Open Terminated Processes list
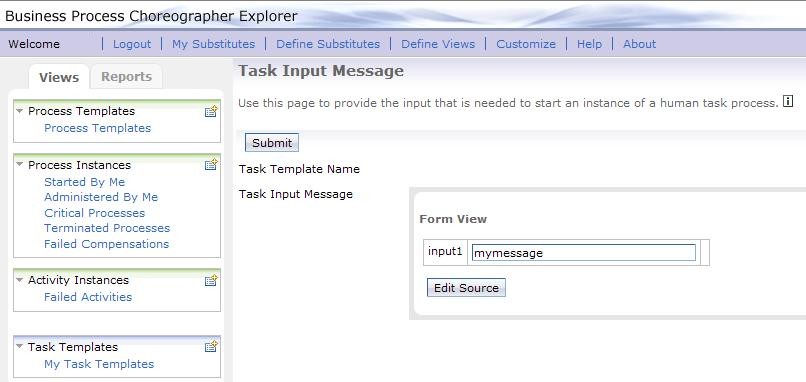Screen dimensions: 806x382 (x=107, y=228)
